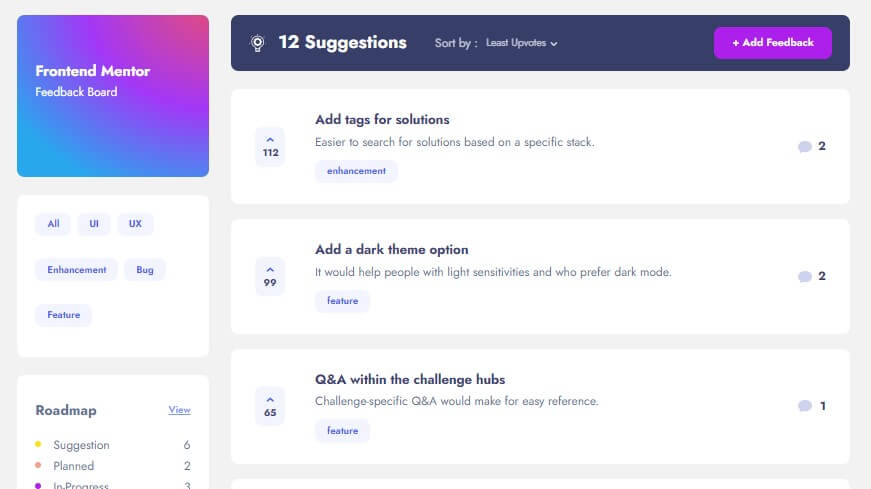Viewport: 871px width, 489px height.
Task: Upvote Q&A within the challenge hubs
Action: coord(270,407)
